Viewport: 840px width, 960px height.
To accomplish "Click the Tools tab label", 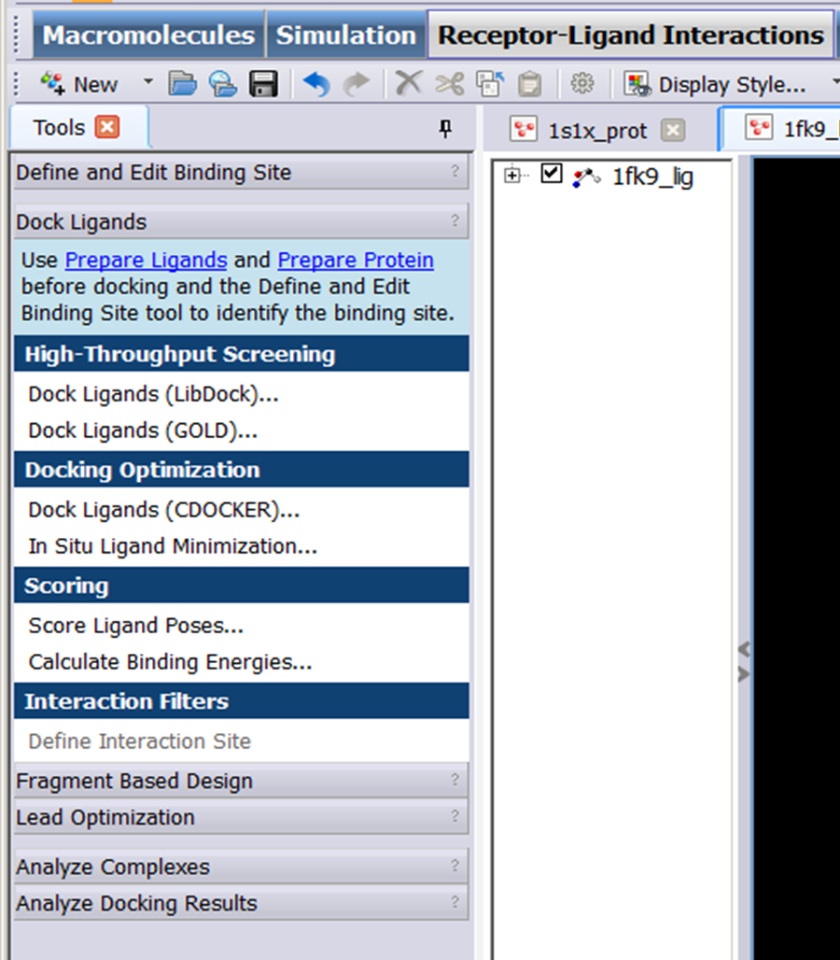I will click(x=59, y=128).
